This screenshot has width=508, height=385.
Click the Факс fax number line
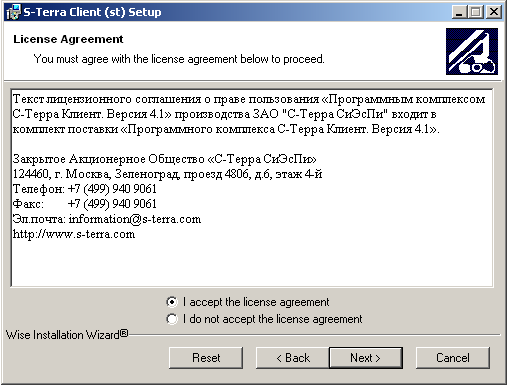coord(85,204)
